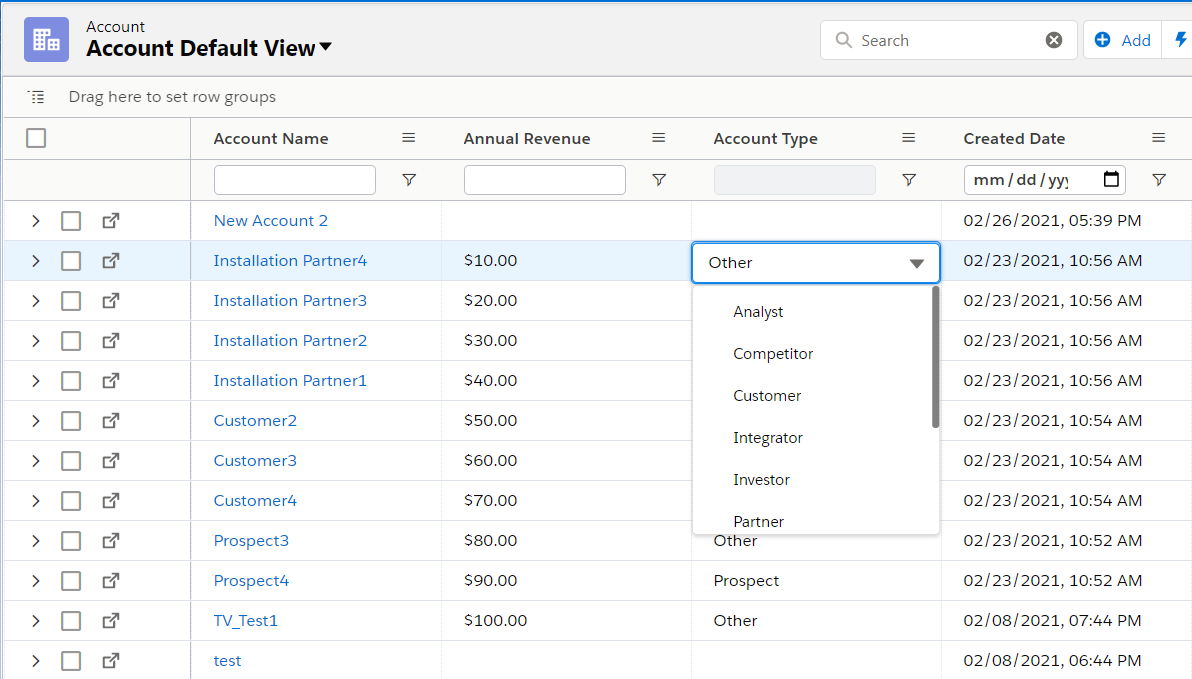Click the Add button

pyautogui.click(x=1122, y=40)
